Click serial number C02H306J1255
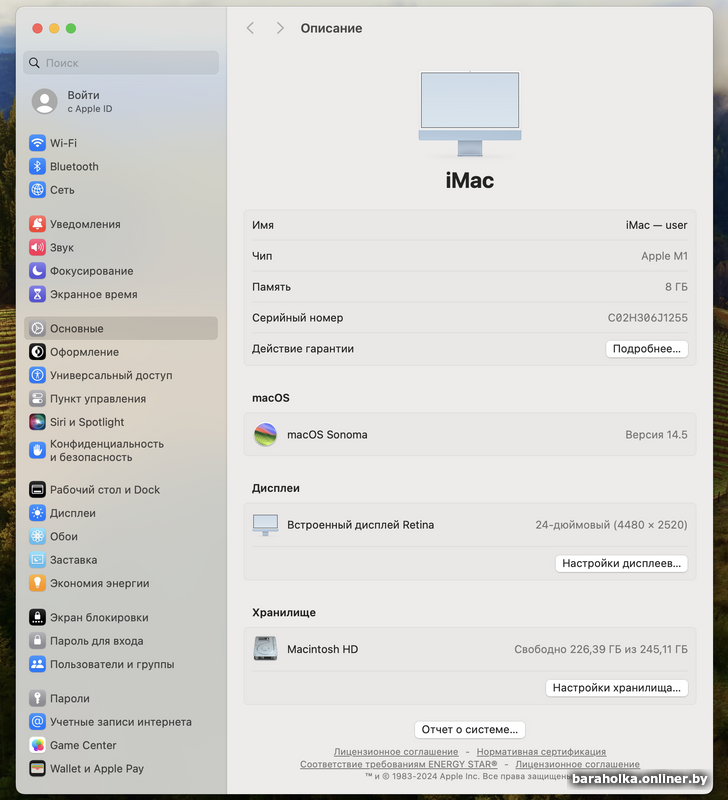Image resolution: width=728 pixels, height=800 pixels. 647,318
